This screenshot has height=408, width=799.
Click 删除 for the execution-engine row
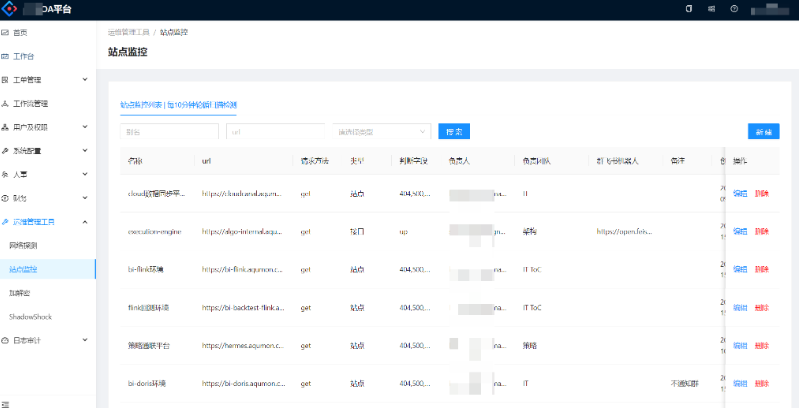(x=762, y=231)
